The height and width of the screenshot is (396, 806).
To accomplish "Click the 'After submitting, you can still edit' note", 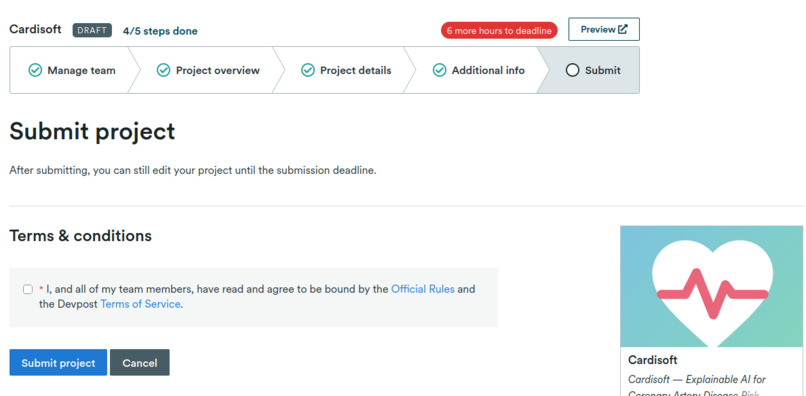I will tap(193, 170).
